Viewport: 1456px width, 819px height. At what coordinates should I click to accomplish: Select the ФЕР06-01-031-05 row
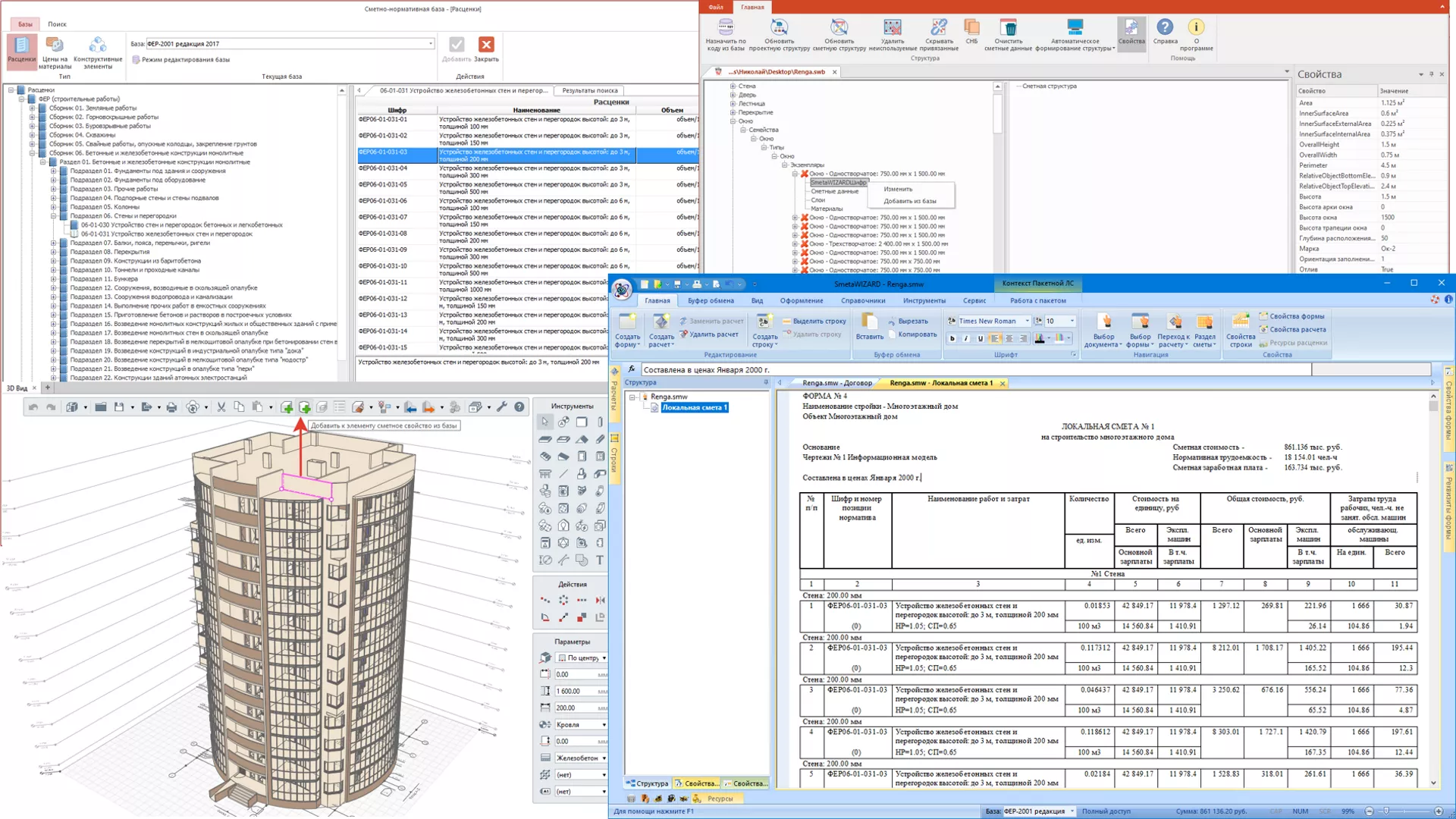pyautogui.click(x=528, y=187)
